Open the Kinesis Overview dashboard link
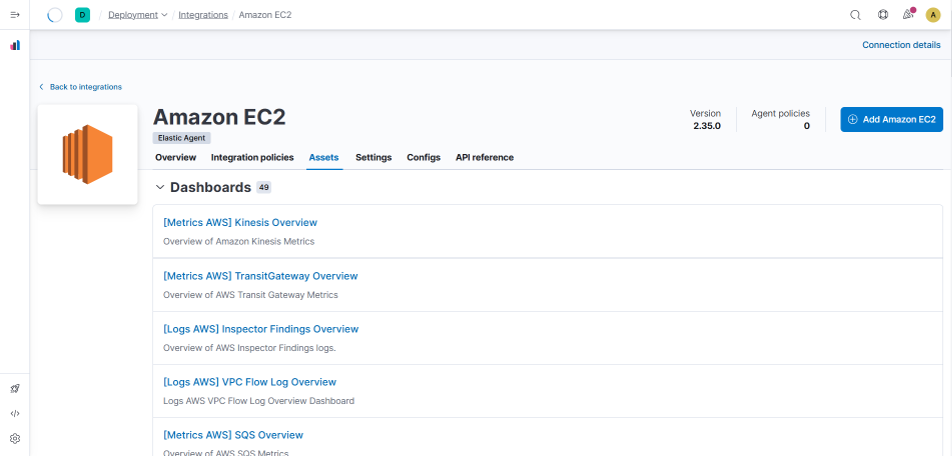 coord(240,222)
